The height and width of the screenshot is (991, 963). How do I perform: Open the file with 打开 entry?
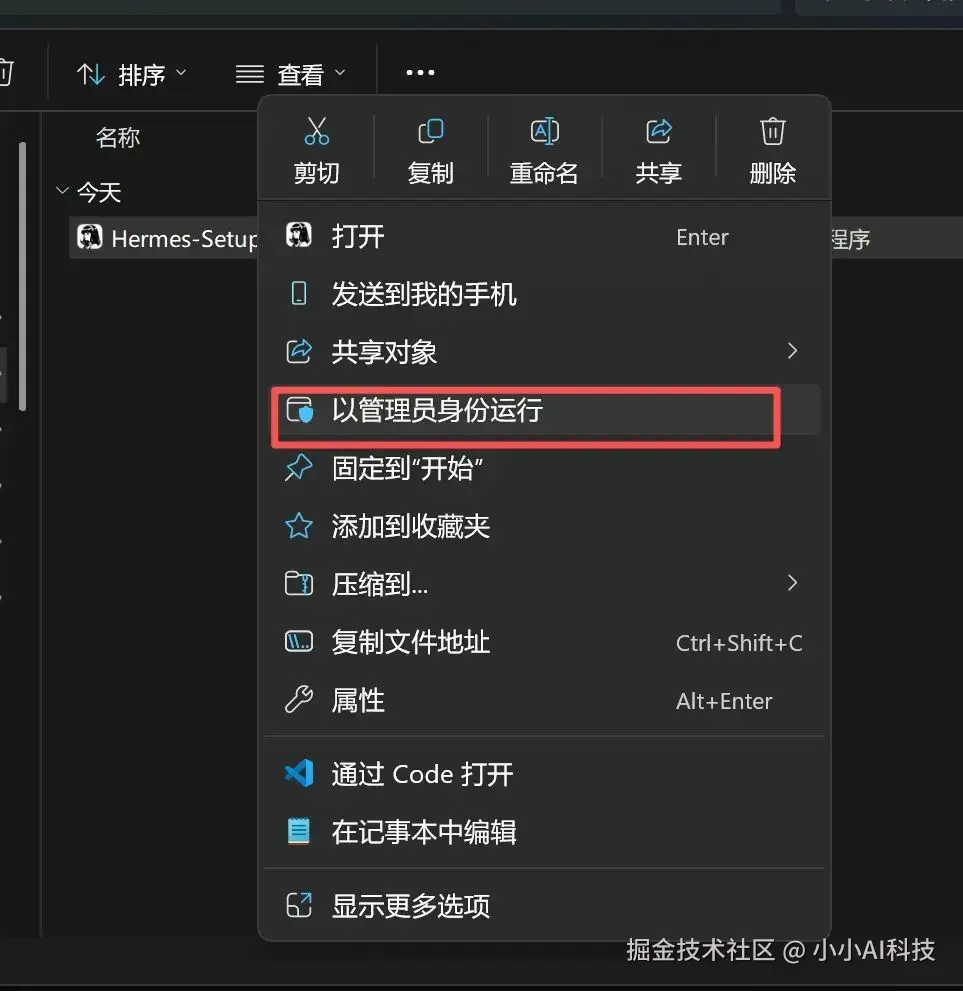544,237
